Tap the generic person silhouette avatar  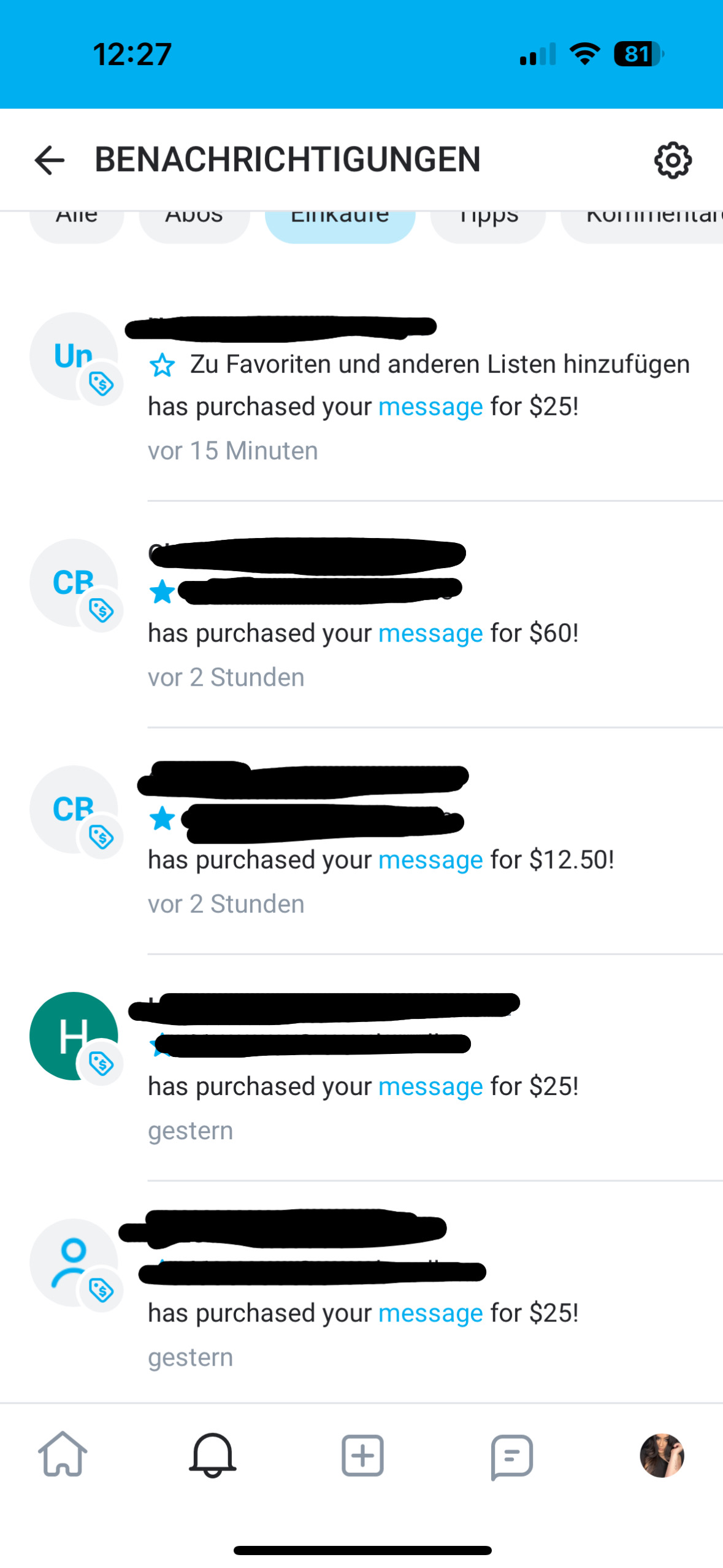[x=74, y=1262]
